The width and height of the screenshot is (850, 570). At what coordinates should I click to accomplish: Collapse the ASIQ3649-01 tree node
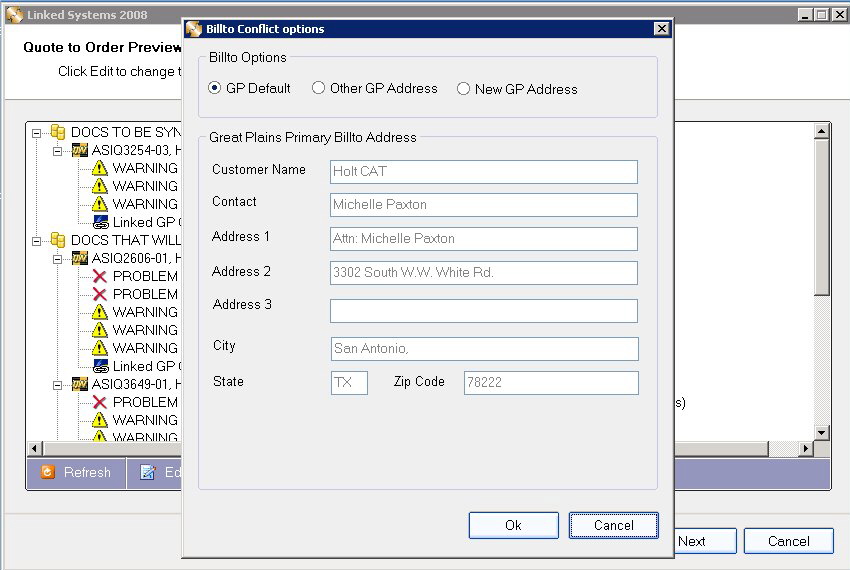(57, 385)
